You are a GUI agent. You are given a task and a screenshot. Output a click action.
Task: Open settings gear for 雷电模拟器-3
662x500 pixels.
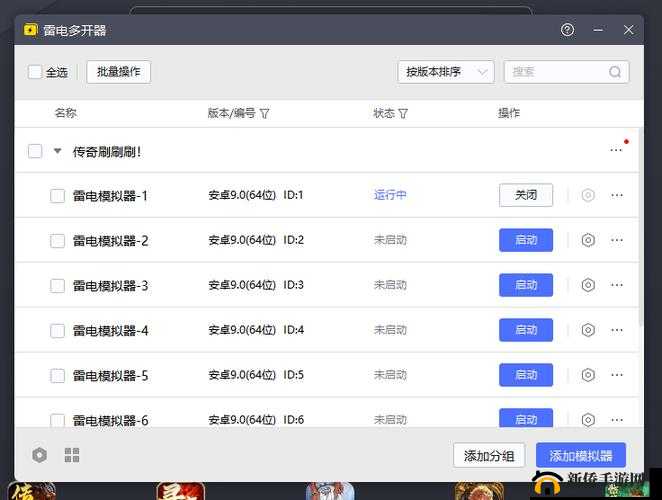pyautogui.click(x=588, y=285)
